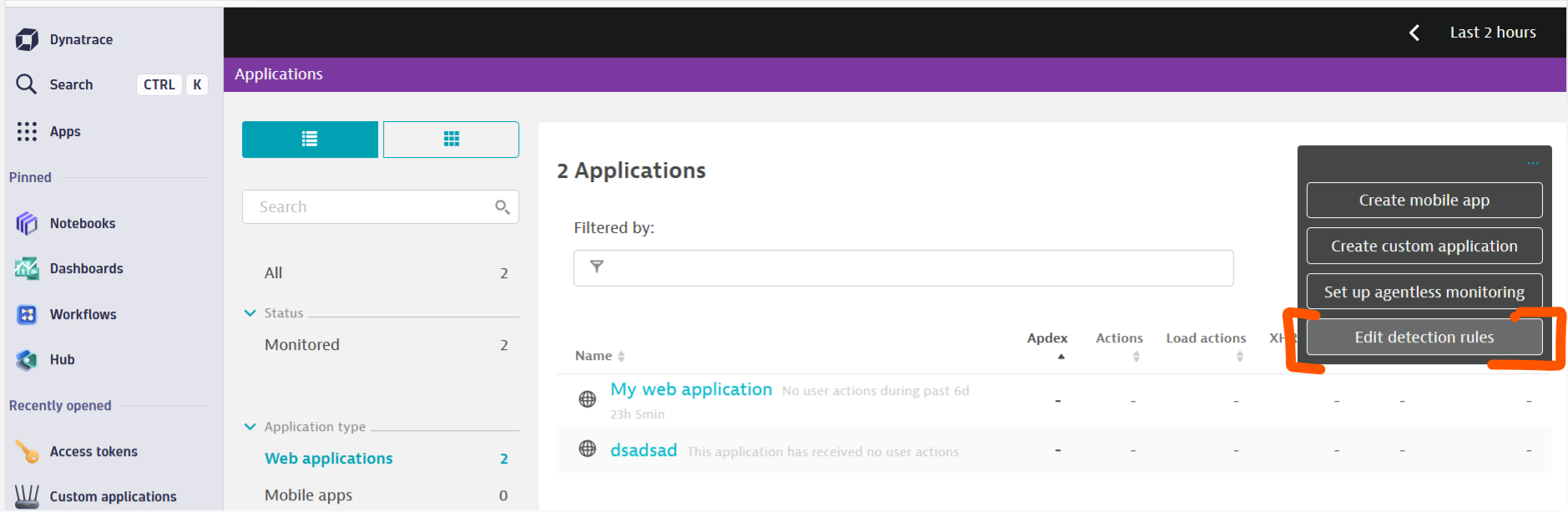This screenshot has height=512, width=1568.
Task: Open the Hub icon
Action: [27, 360]
